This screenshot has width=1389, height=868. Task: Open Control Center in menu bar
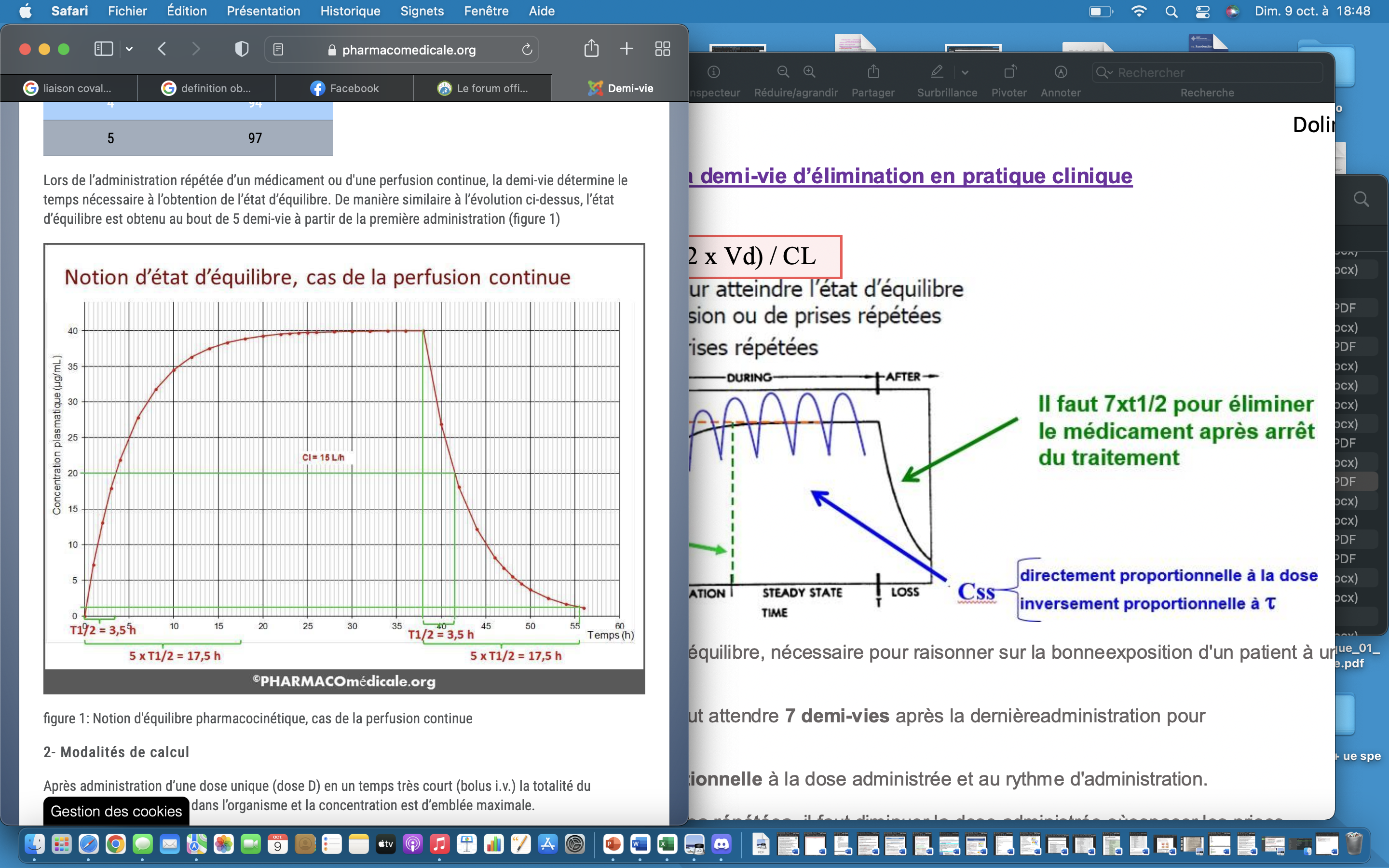pyautogui.click(x=1202, y=11)
